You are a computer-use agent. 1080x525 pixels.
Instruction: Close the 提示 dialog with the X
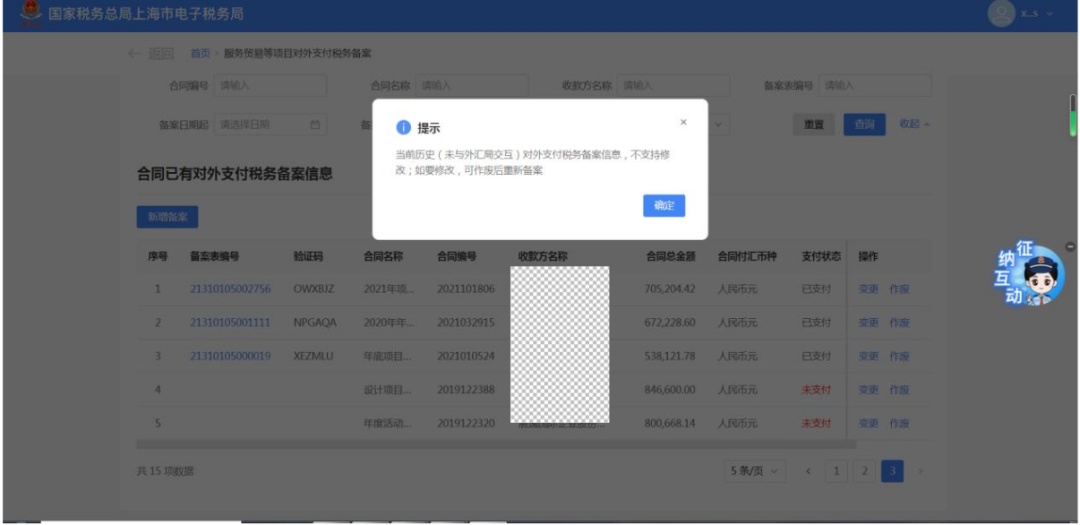click(x=683, y=122)
